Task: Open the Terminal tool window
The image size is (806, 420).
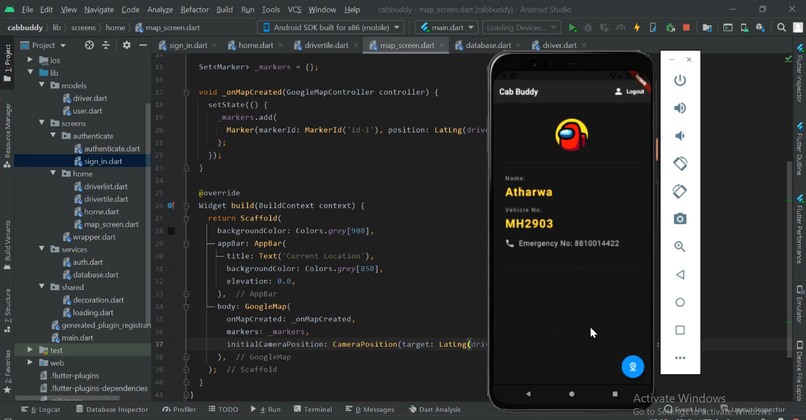Action: point(313,410)
